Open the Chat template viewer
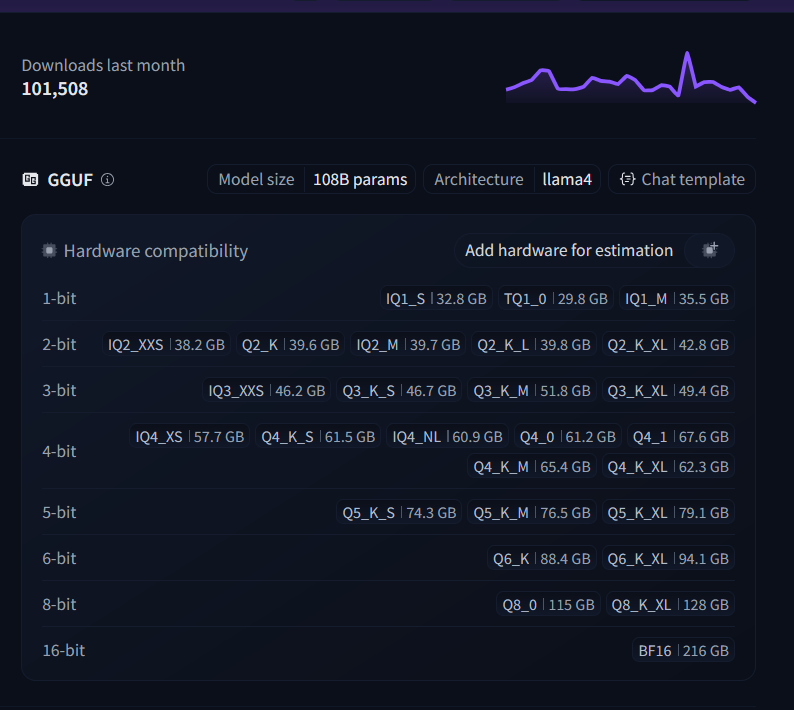 coord(682,179)
